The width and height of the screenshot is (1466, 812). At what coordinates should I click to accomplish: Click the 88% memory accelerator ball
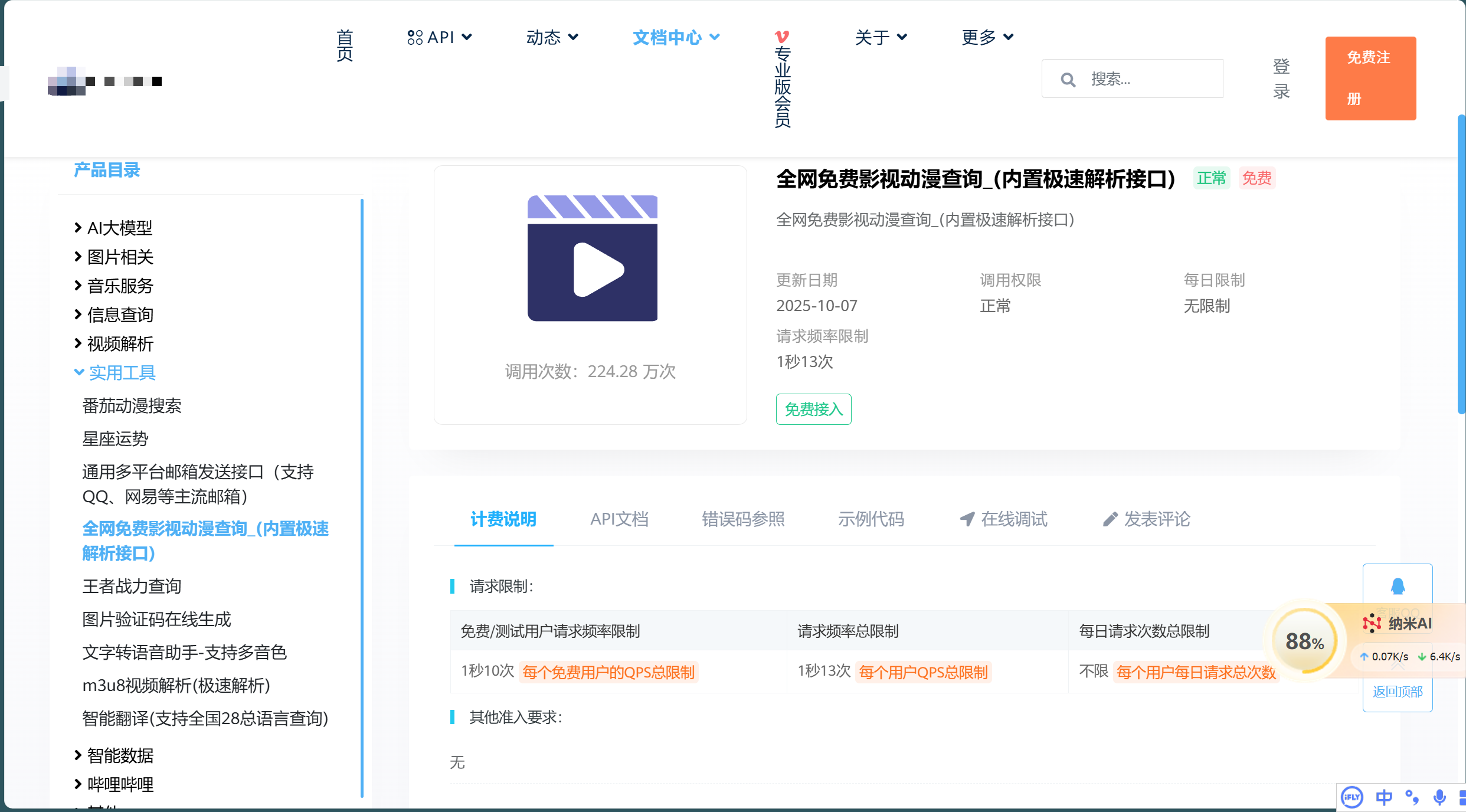[1304, 641]
